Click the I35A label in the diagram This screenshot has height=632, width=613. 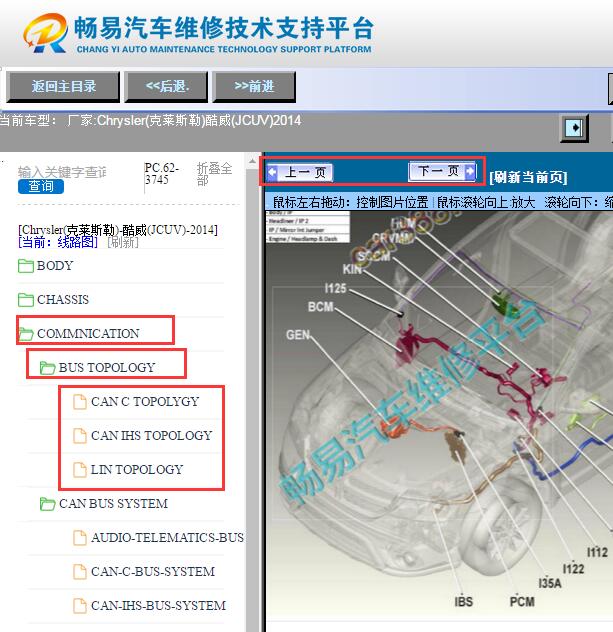[x=550, y=583]
